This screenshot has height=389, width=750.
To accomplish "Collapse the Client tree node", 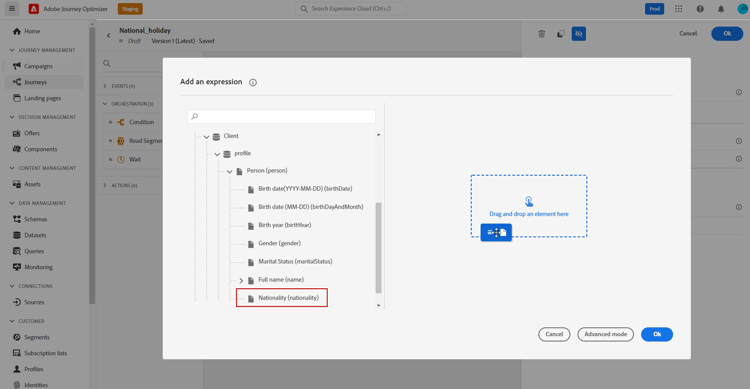I will click(207, 137).
